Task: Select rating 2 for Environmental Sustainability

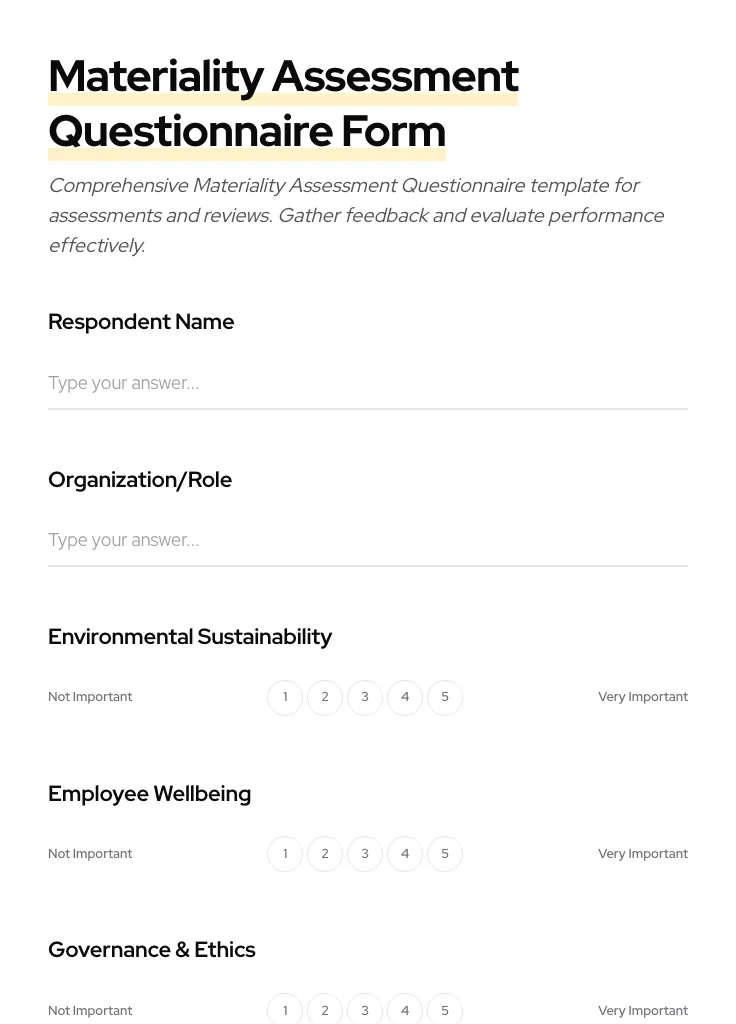Action: tap(325, 697)
